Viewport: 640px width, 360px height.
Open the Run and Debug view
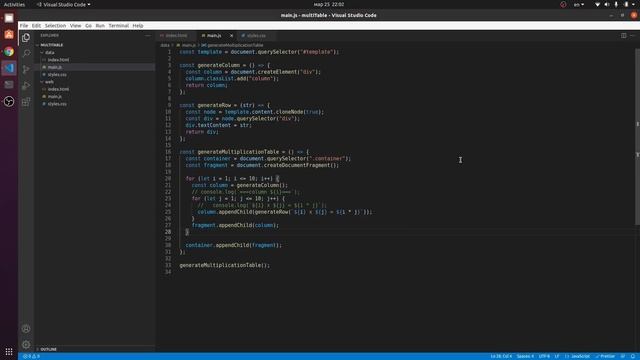26,86
